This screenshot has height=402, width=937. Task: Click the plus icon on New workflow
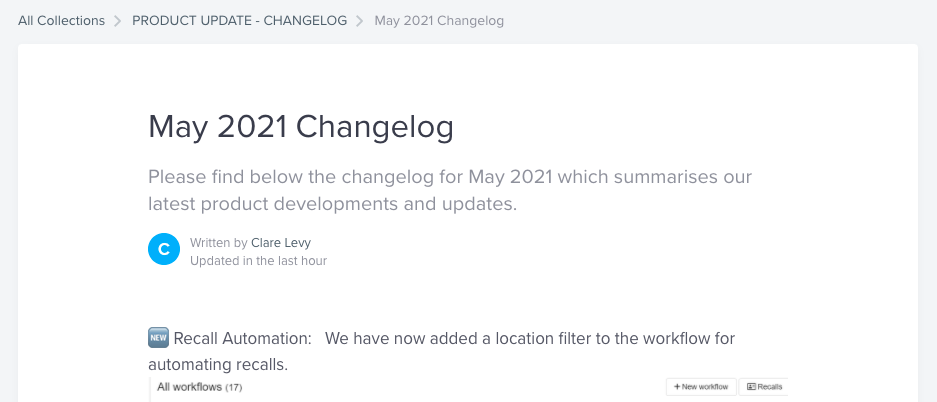677,386
